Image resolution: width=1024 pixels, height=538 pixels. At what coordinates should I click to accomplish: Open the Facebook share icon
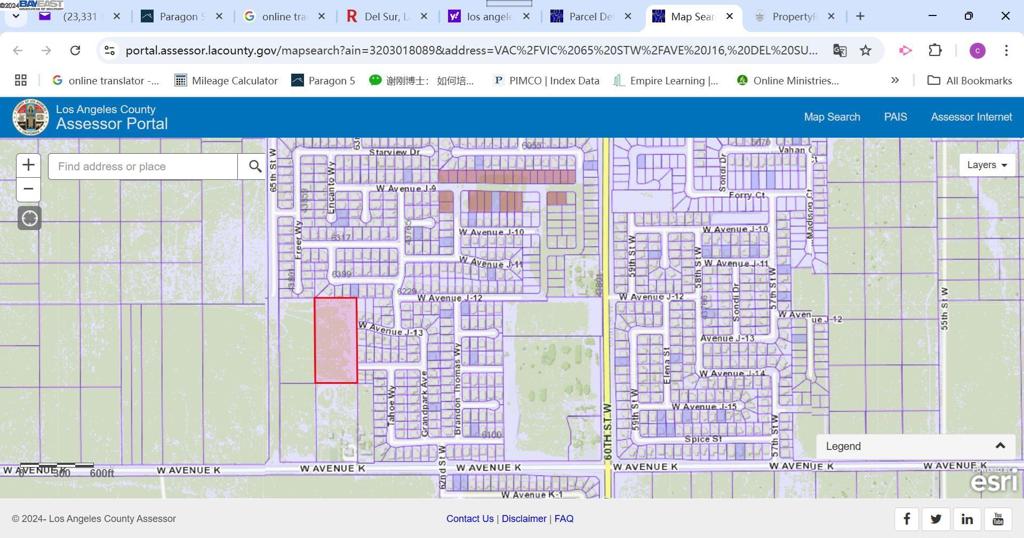pyautogui.click(x=906, y=519)
